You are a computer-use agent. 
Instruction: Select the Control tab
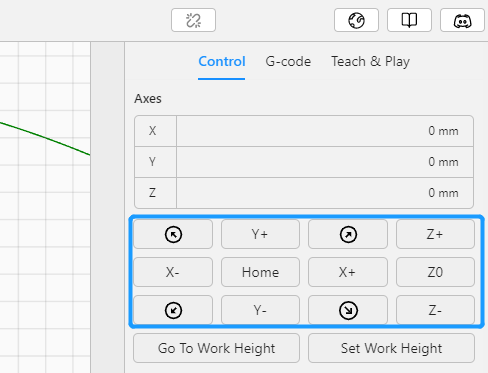pos(222,62)
